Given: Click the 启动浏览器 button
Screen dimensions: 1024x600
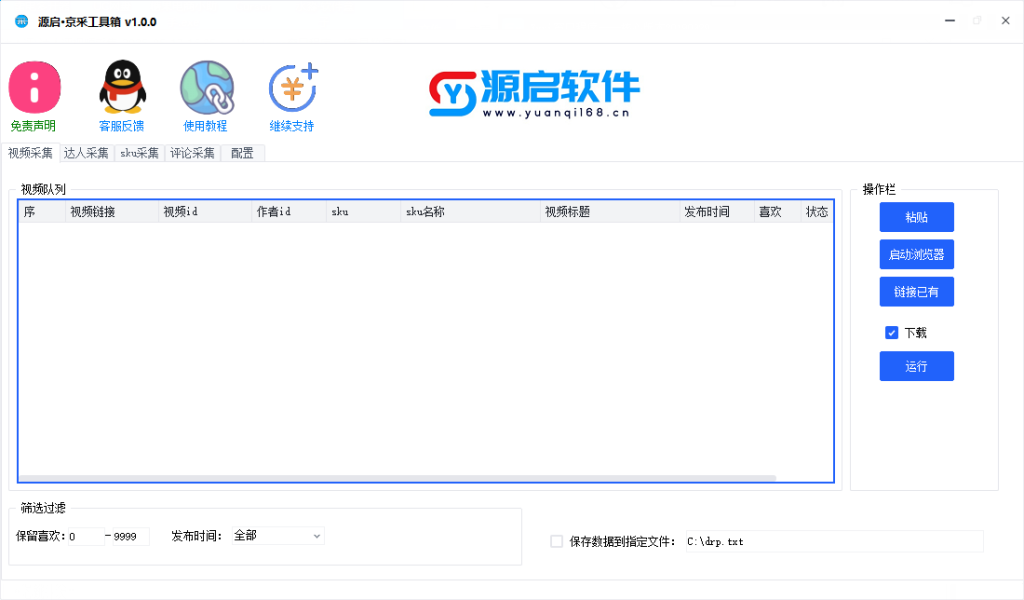Looking at the screenshot, I should 916,254.
